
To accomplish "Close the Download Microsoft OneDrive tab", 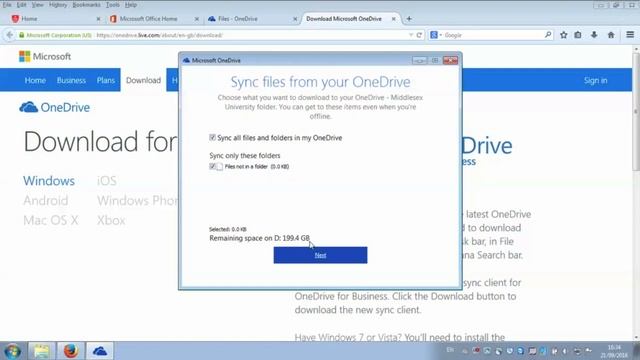I will click(393, 19).
